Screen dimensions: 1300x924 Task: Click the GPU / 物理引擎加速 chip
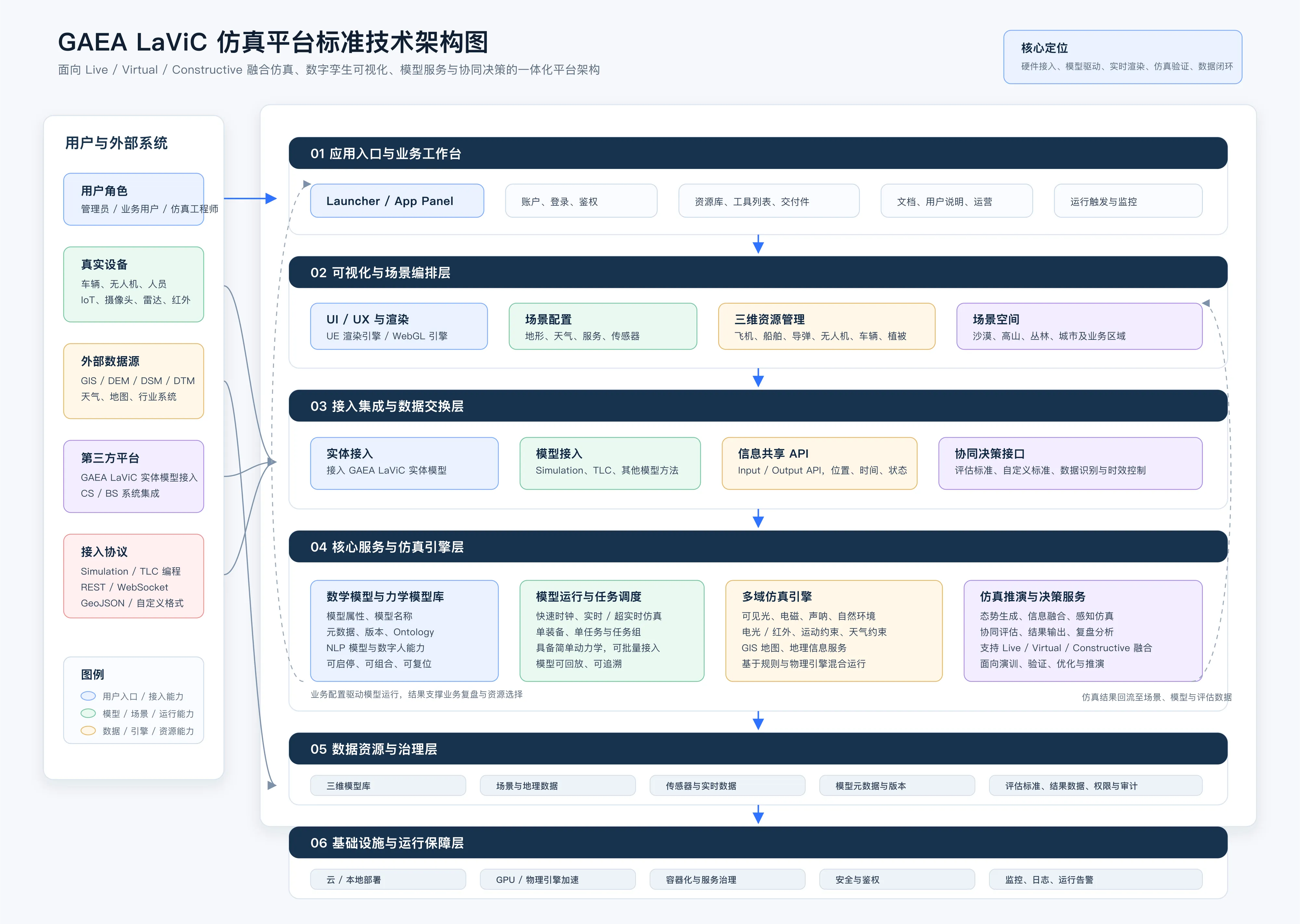tap(558, 879)
